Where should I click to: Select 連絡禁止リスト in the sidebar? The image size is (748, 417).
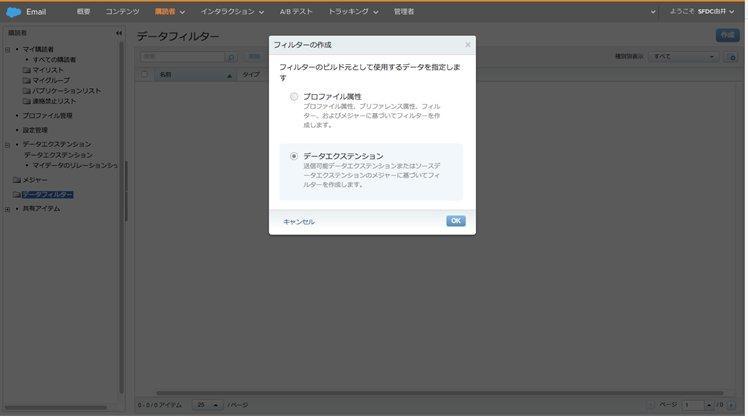pyautogui.click(x=54, y=101)
